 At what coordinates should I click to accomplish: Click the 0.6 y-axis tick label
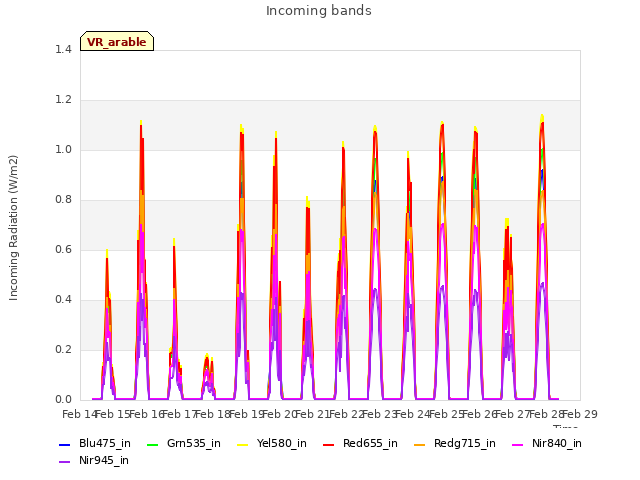pos(63,249)
